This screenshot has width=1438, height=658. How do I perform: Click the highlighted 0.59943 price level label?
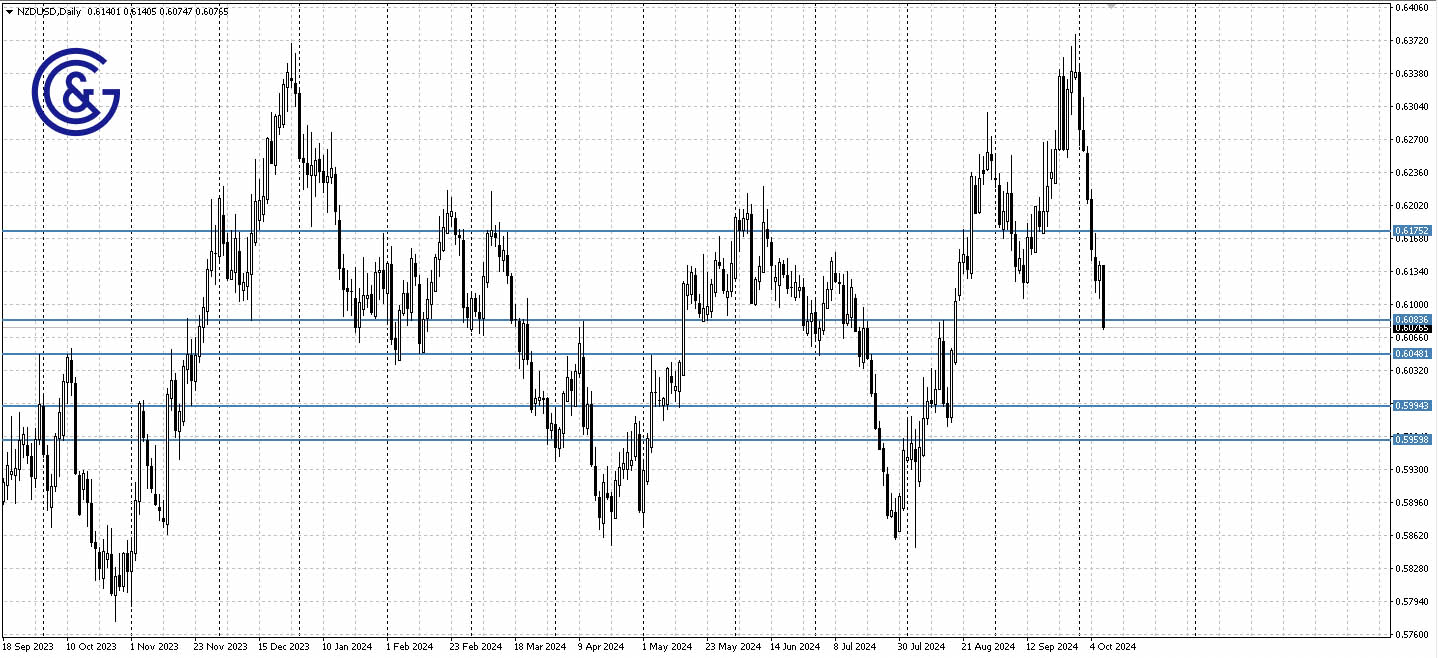tap(1413, 404)
